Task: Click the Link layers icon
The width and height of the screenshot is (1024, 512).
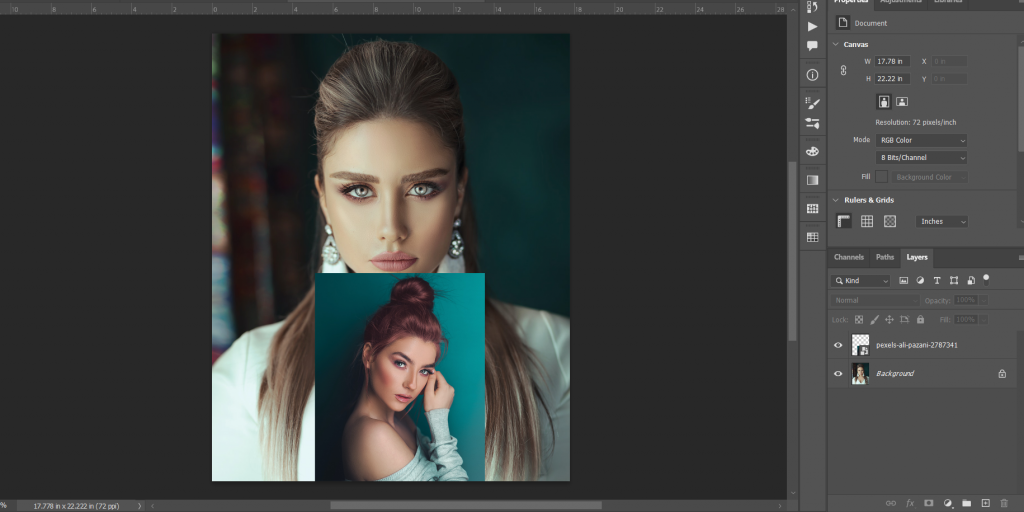Action: [891, 504]
